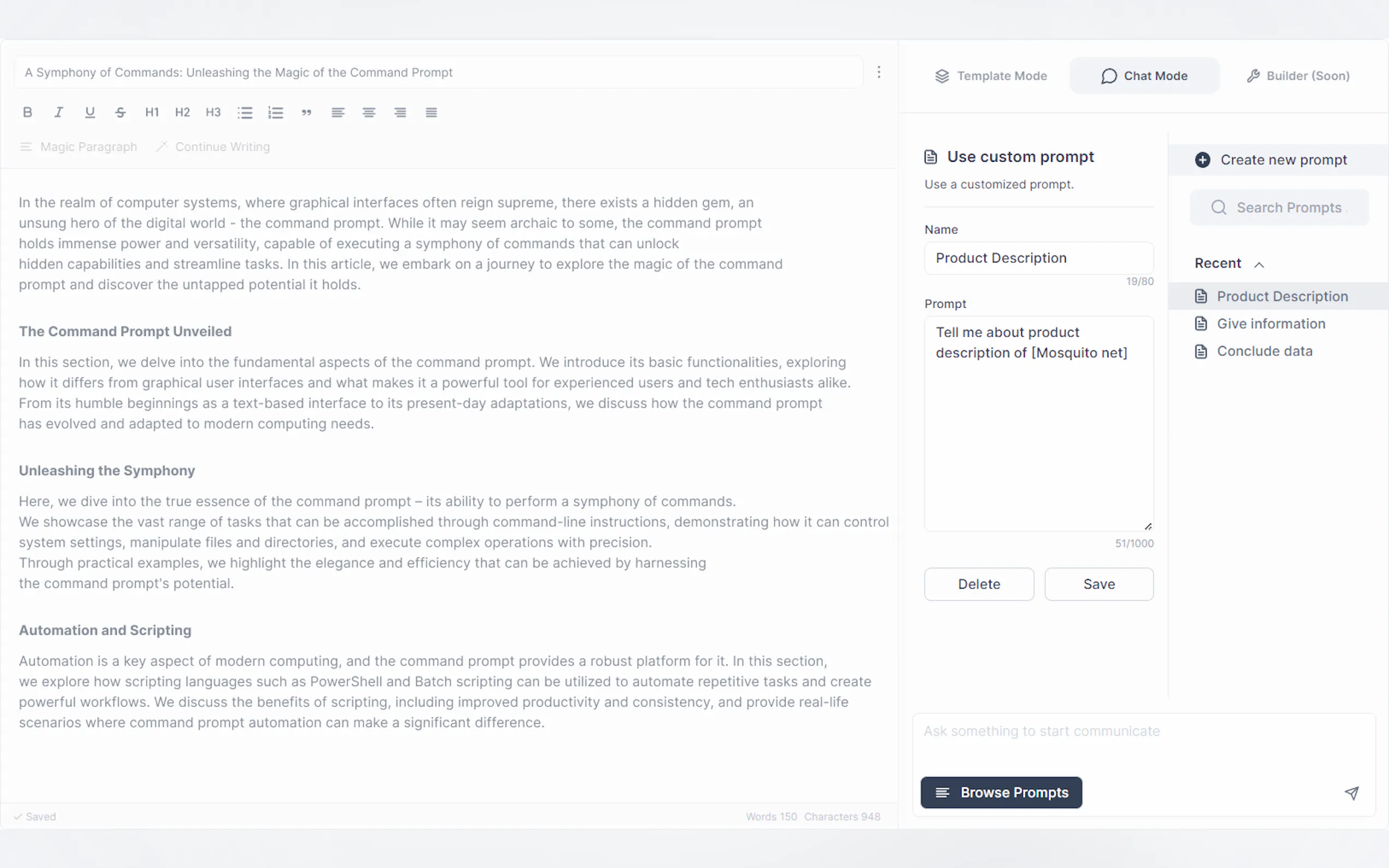
Task: Click the send message arrow icon
Action: pos(1352,793)
